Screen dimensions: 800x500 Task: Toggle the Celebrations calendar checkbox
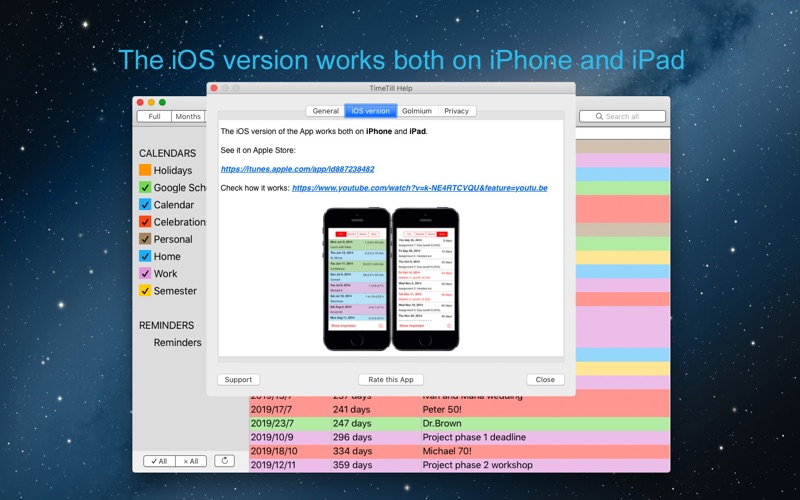(x=145, y=222)
